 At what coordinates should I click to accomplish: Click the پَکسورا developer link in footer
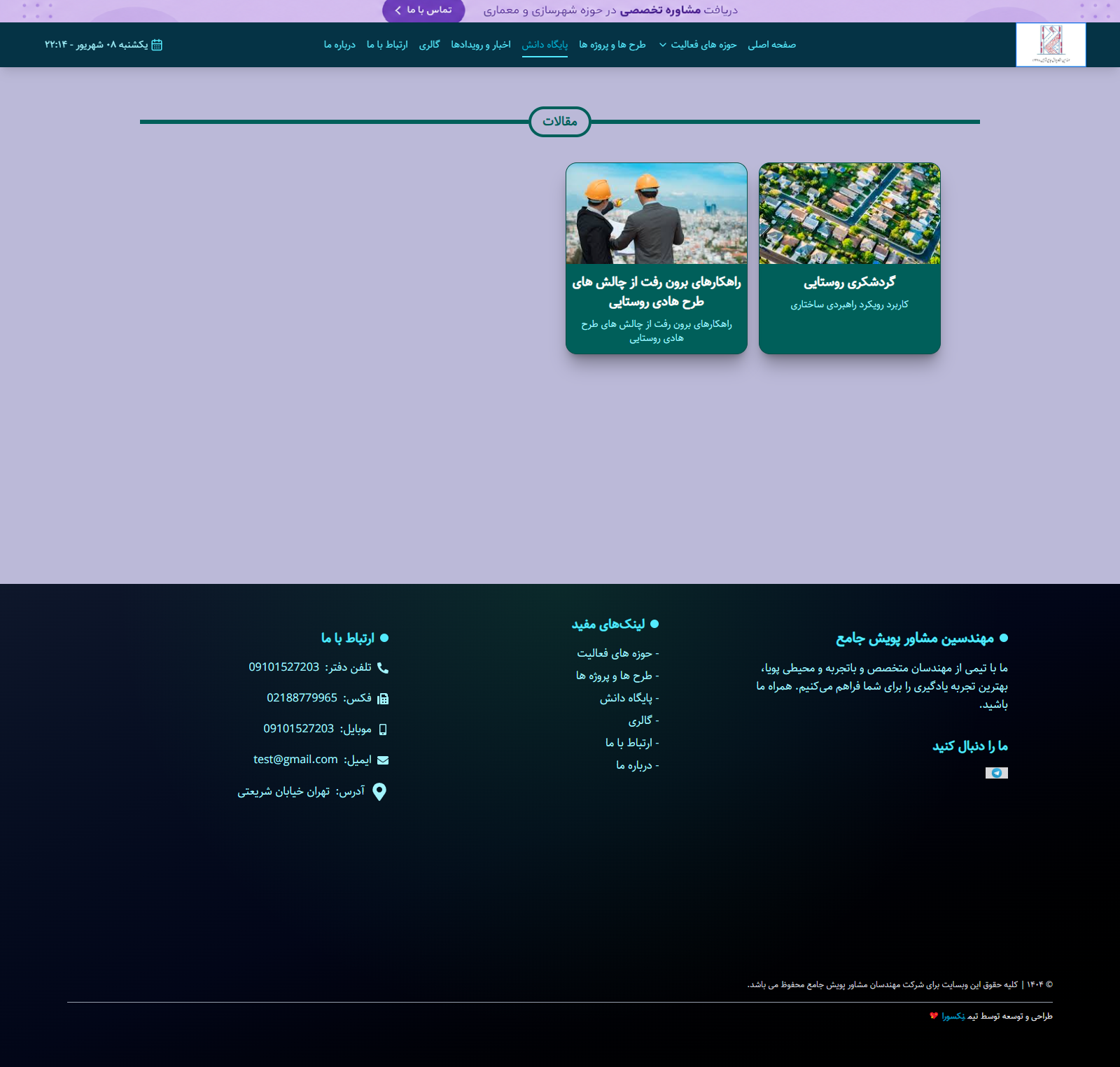953,1016
